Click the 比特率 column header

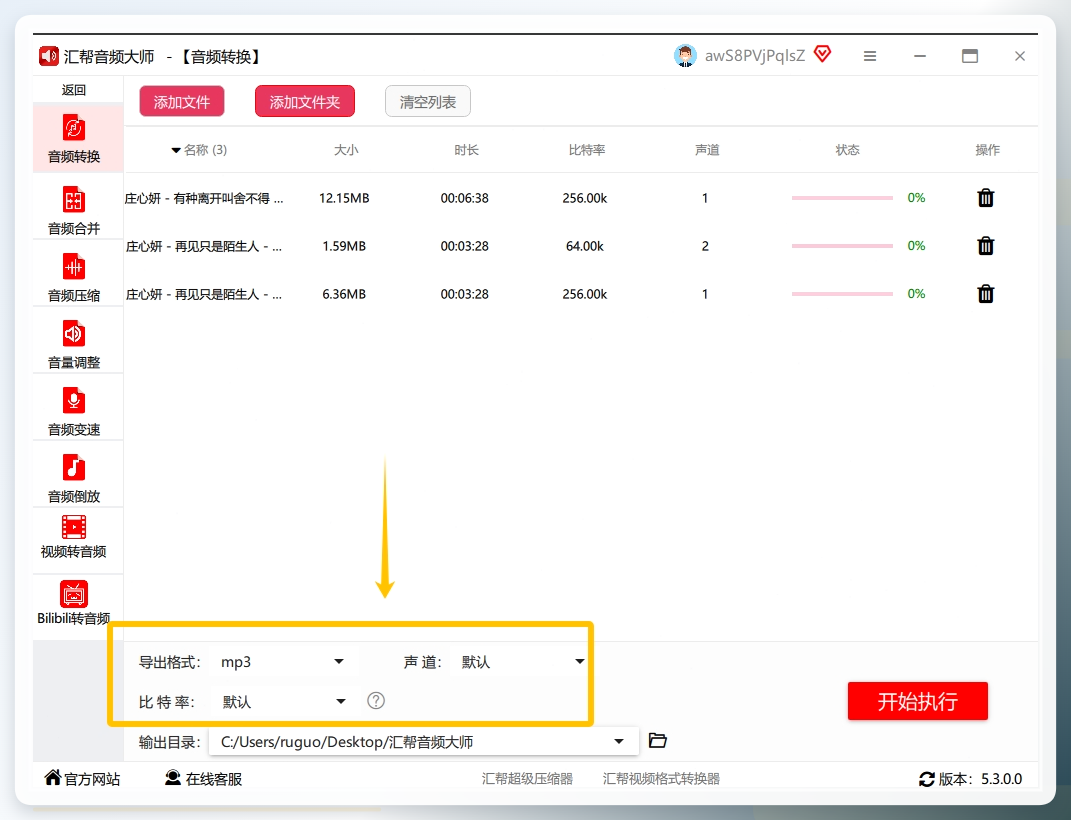[587, 150]
